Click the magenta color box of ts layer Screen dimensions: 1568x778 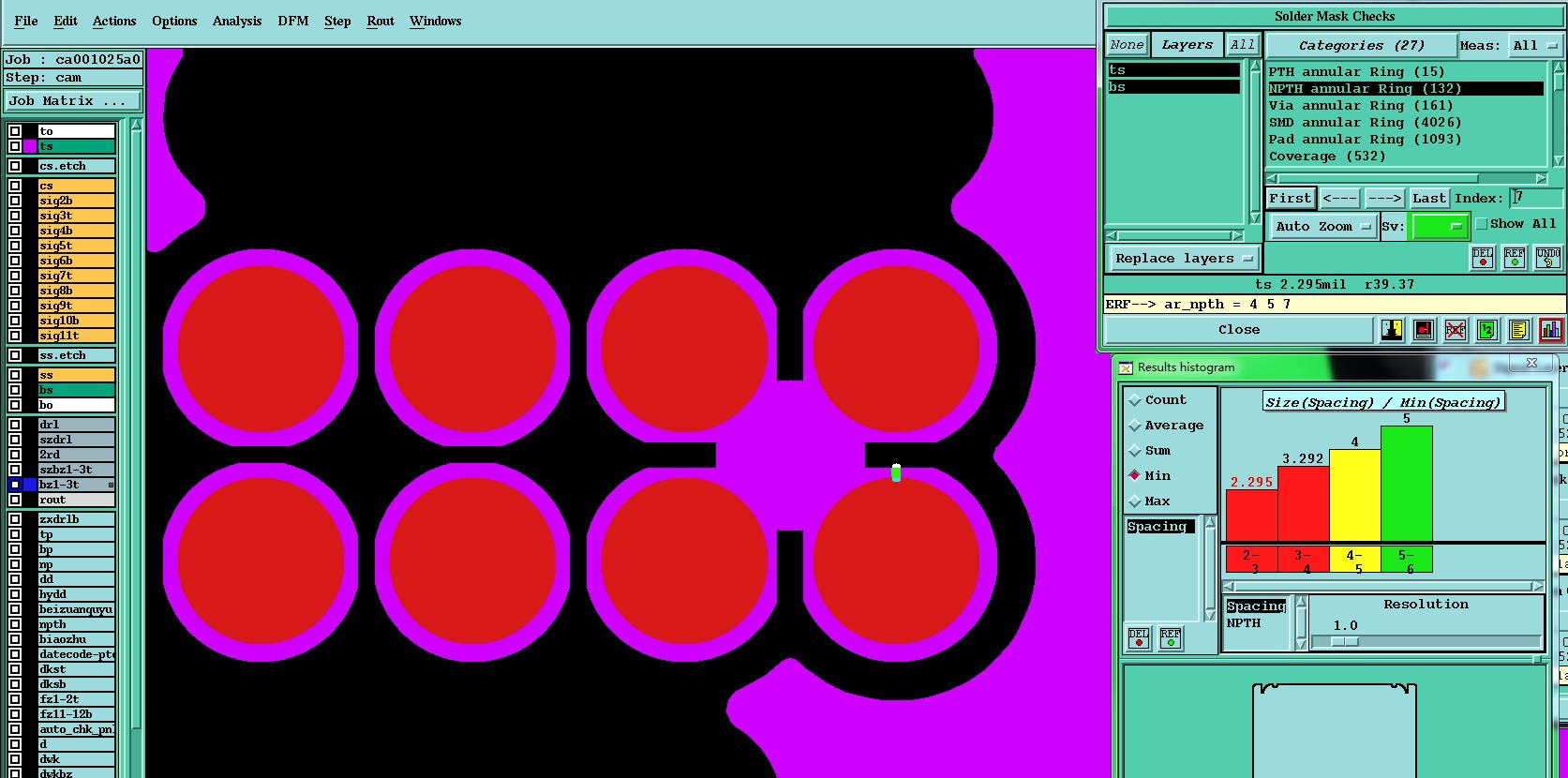(30, 146)
